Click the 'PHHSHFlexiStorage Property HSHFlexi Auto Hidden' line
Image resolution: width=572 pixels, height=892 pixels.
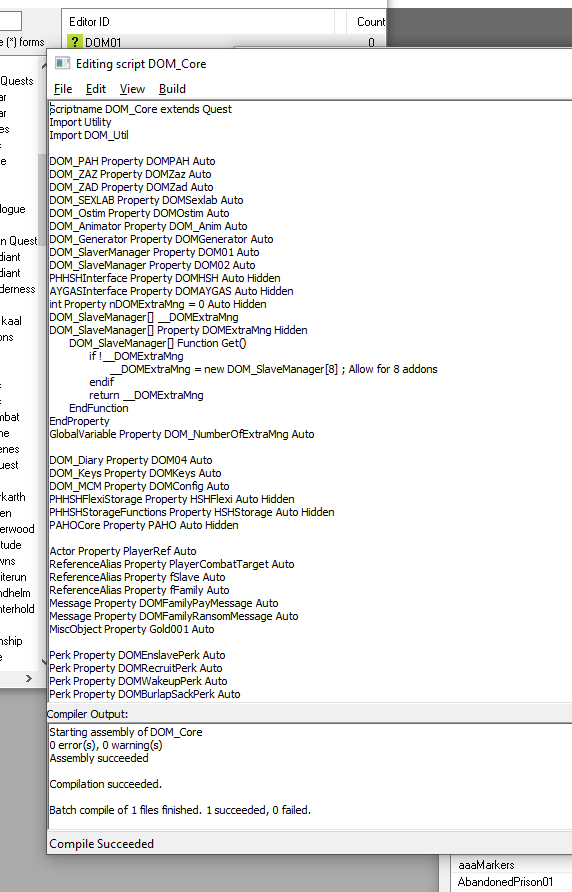[172, 499]
